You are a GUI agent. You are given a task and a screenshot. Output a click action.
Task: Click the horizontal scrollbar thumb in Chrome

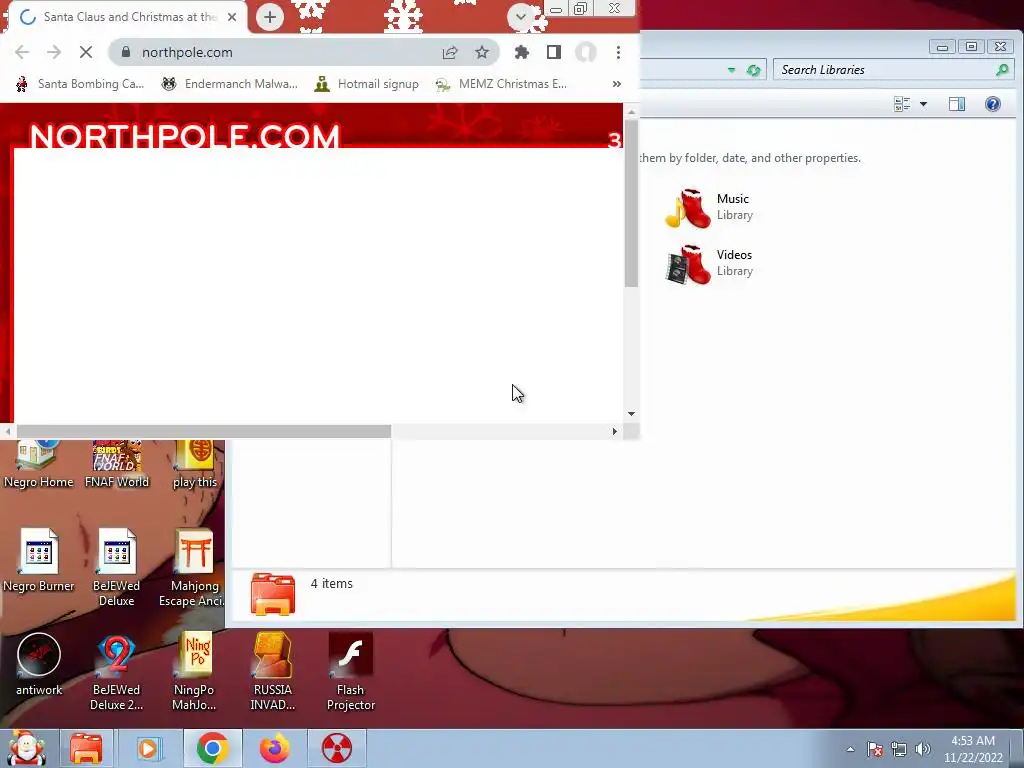(x=204, y=431)
